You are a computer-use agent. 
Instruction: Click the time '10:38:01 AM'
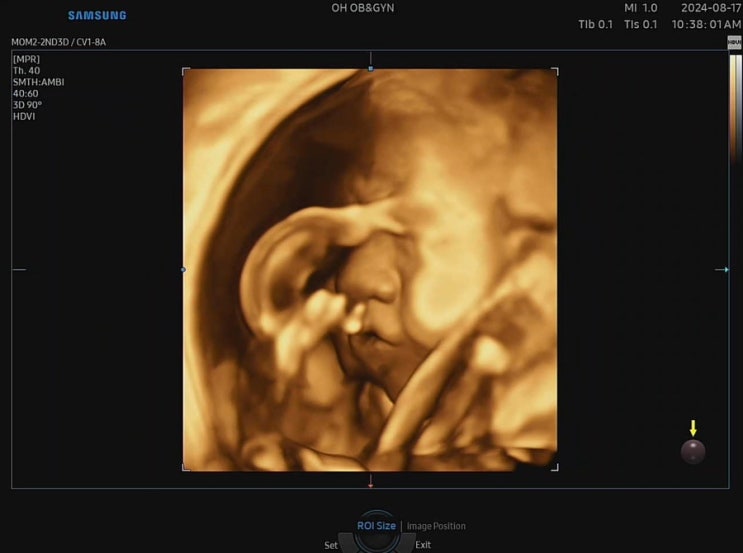706,24
